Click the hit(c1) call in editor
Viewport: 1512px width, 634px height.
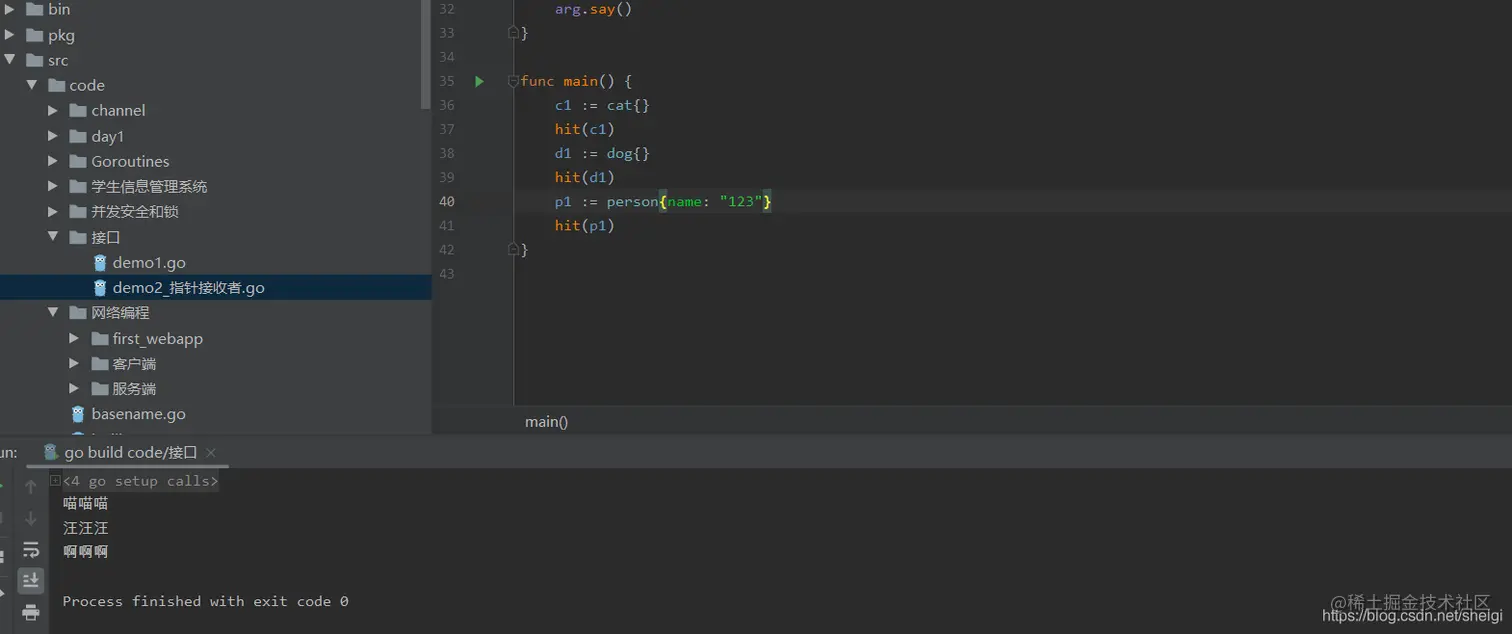click(584, 129)
